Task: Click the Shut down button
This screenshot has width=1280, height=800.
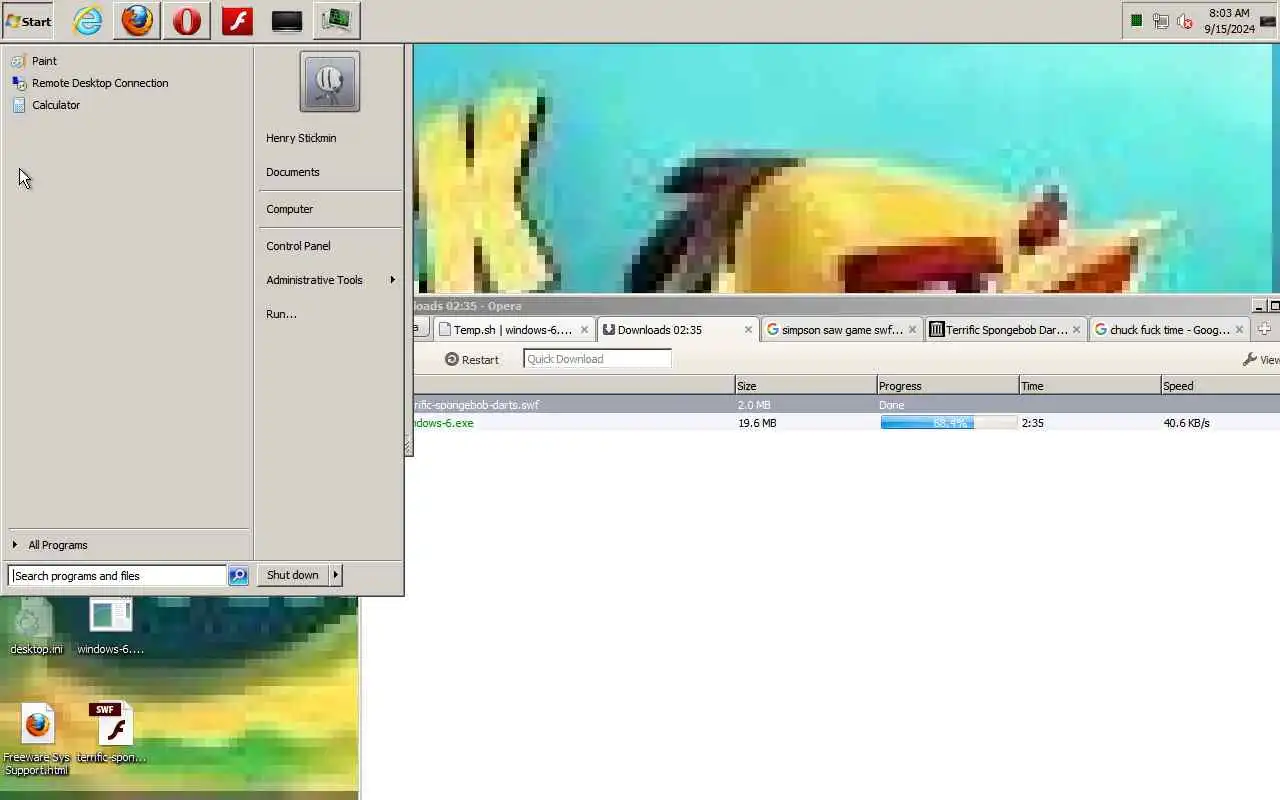Action: click(x=293, y=575)
